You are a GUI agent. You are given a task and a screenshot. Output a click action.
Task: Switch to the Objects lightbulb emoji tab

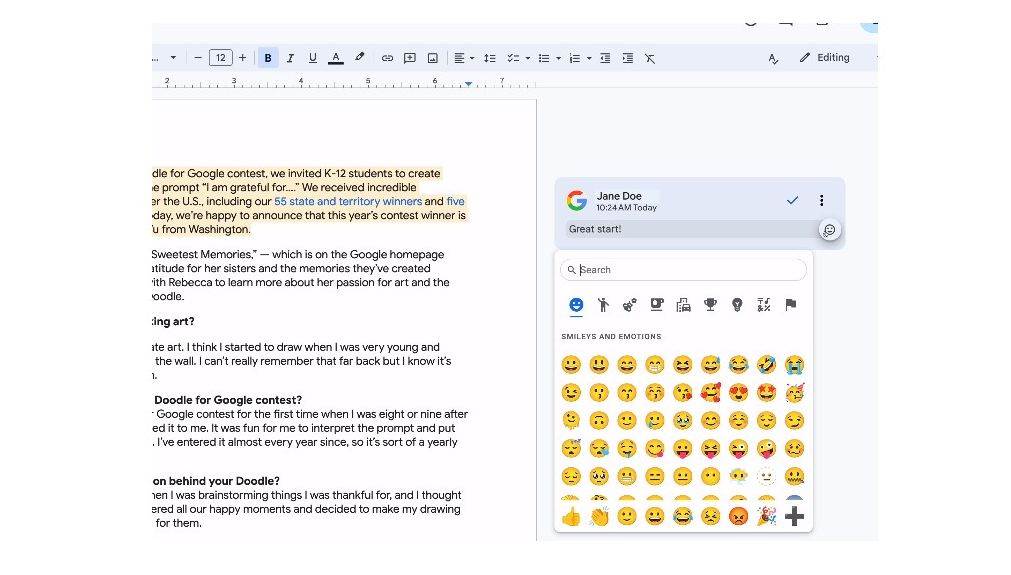coord(737,304)
